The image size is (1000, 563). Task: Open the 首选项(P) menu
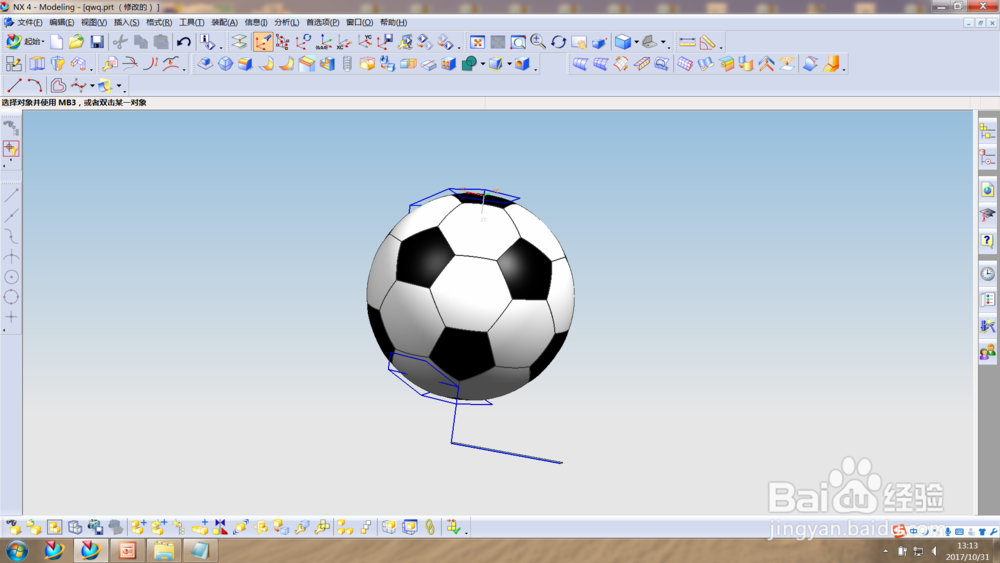(x=323, y=22)
